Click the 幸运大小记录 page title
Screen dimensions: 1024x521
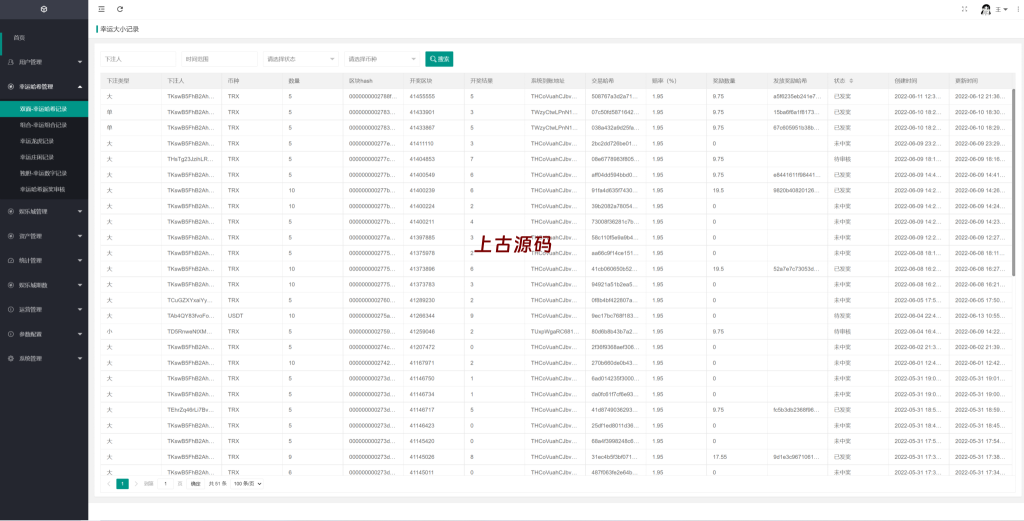click(x=120, y=29)
